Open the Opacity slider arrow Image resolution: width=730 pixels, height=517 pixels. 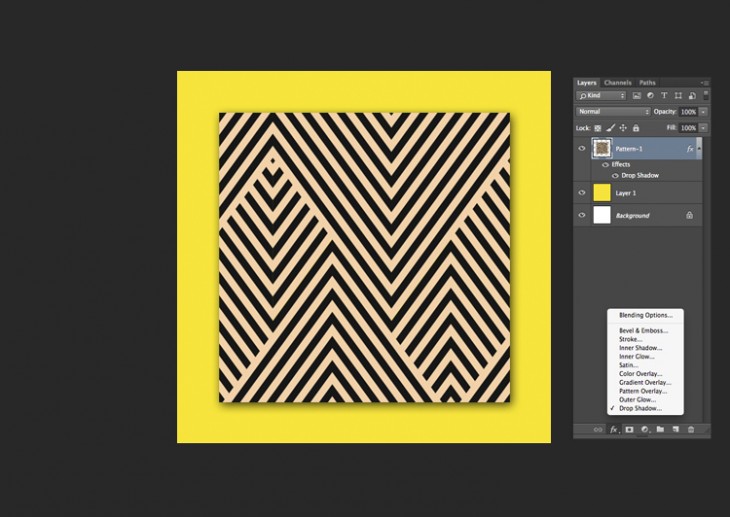[x=703, y=112]
